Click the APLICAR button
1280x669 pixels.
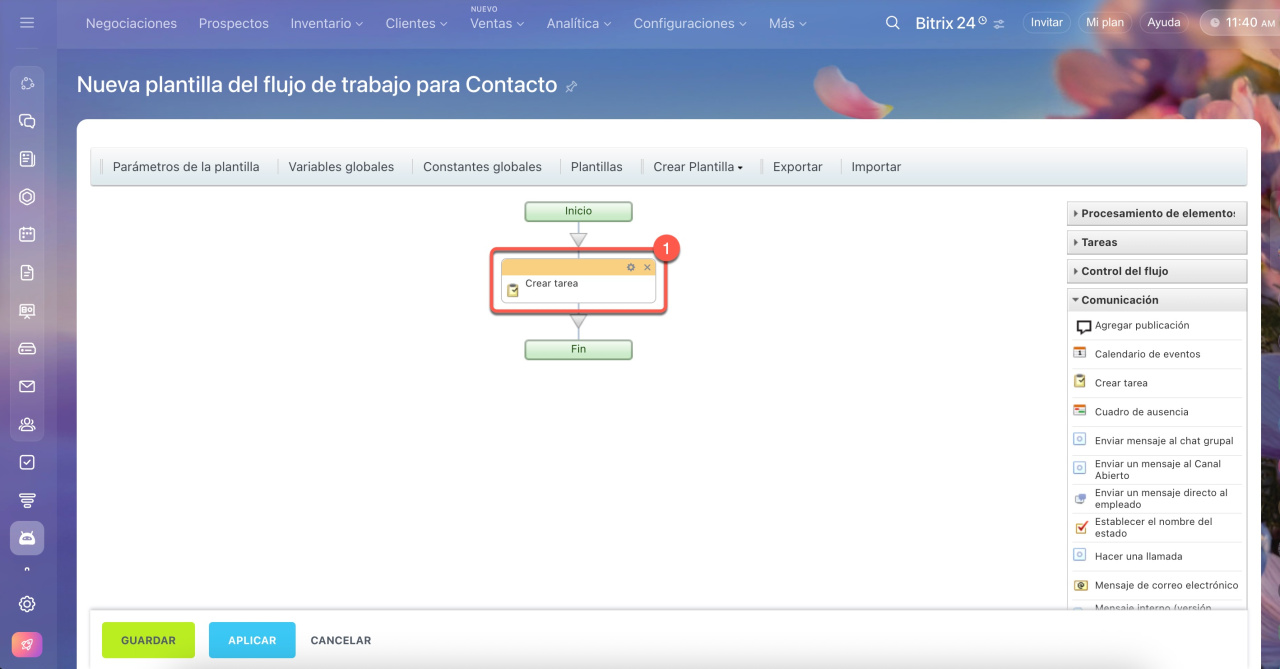252,640
